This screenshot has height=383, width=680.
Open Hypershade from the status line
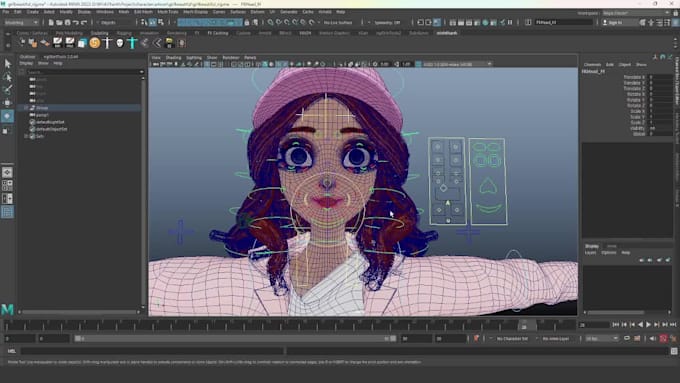click(485, 22)
